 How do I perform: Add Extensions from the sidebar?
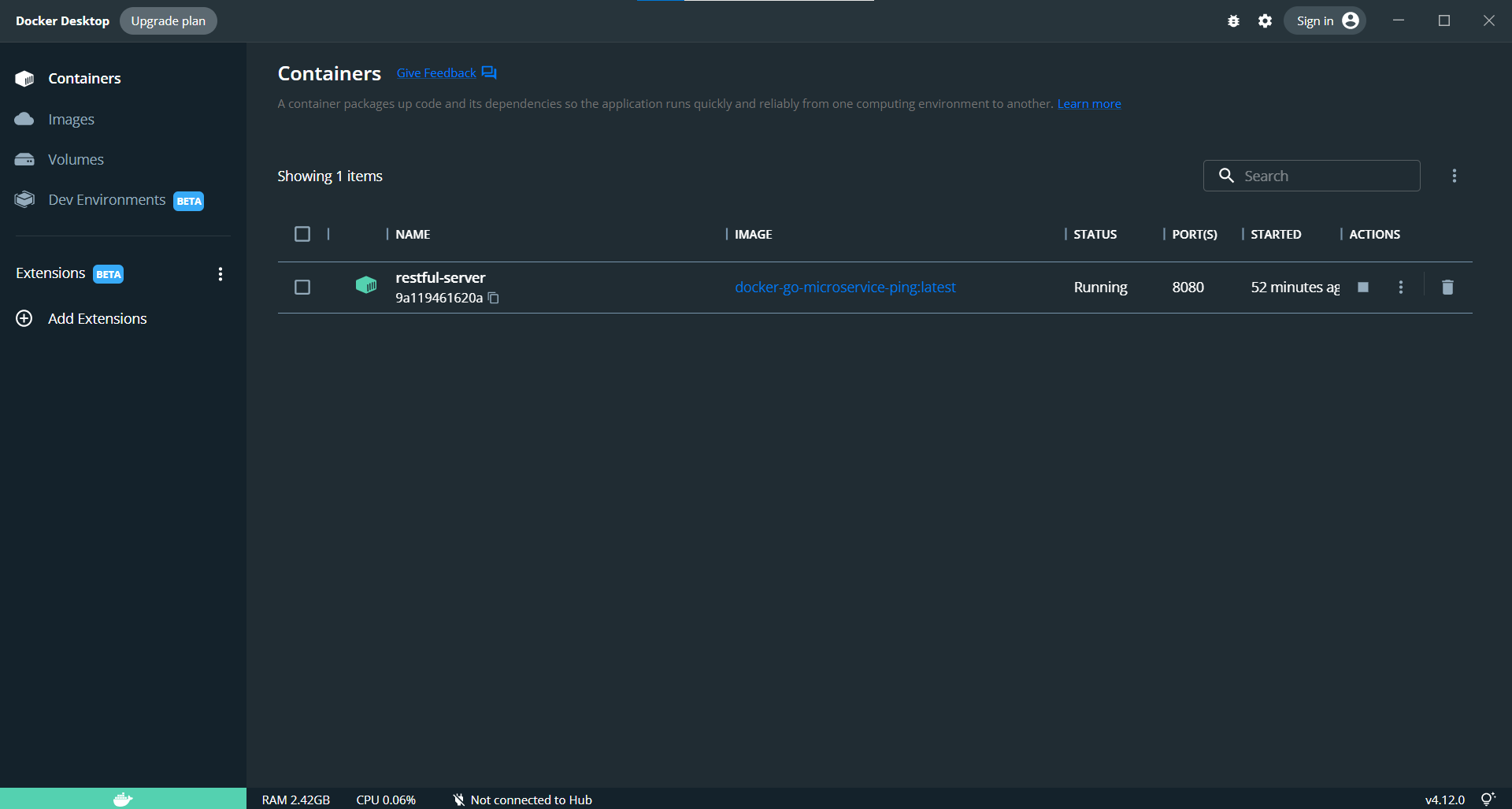96,318
